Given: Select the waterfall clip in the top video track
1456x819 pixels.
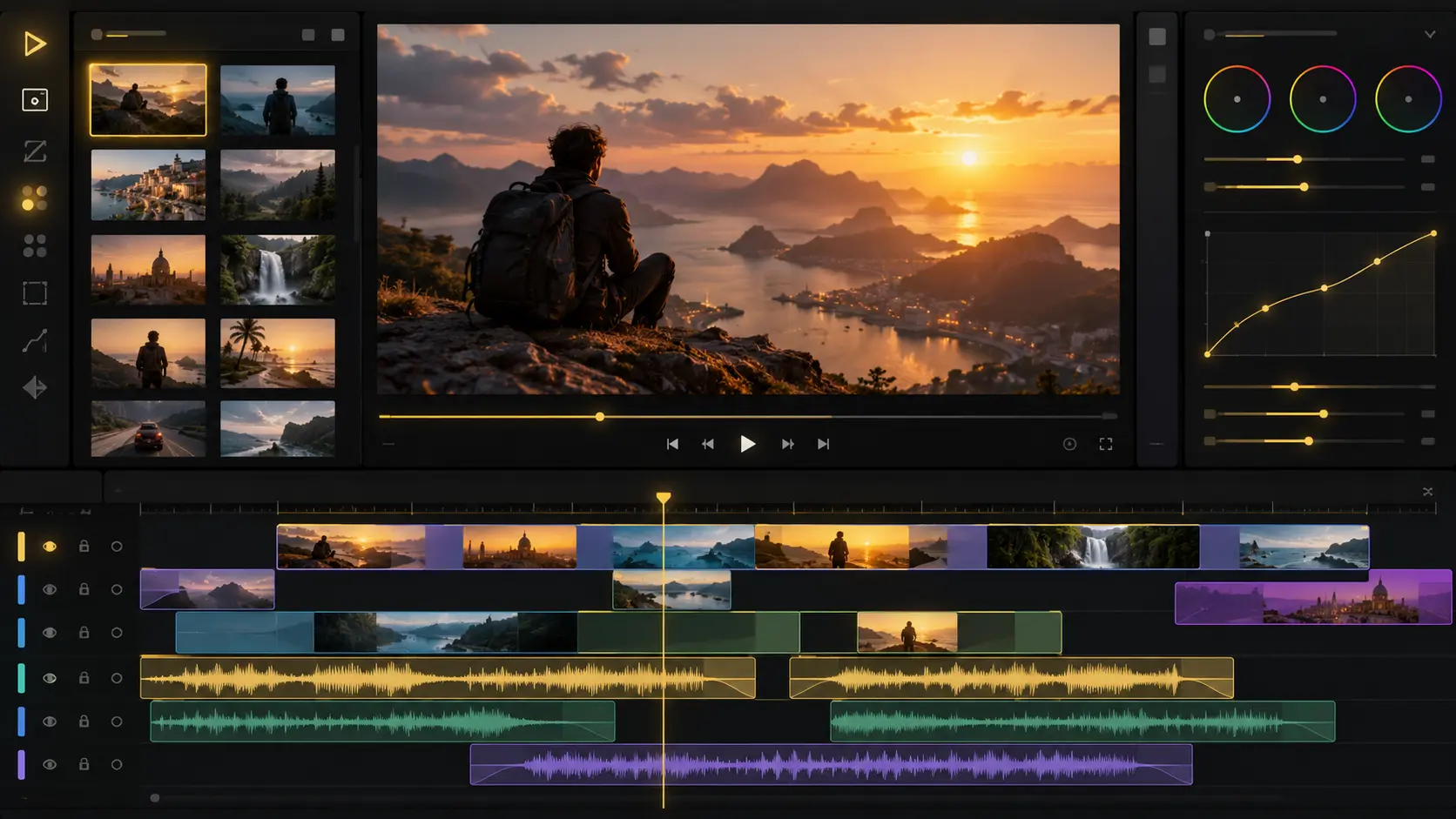Looking at the screenshot, I should coord(1093,547).
